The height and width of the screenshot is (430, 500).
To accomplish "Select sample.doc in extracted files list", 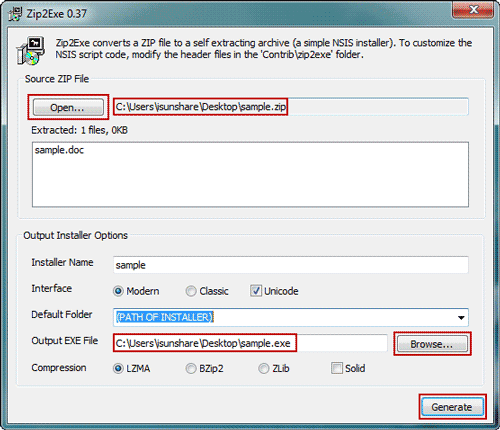I will pyautogui.click(x=59, y=150).
